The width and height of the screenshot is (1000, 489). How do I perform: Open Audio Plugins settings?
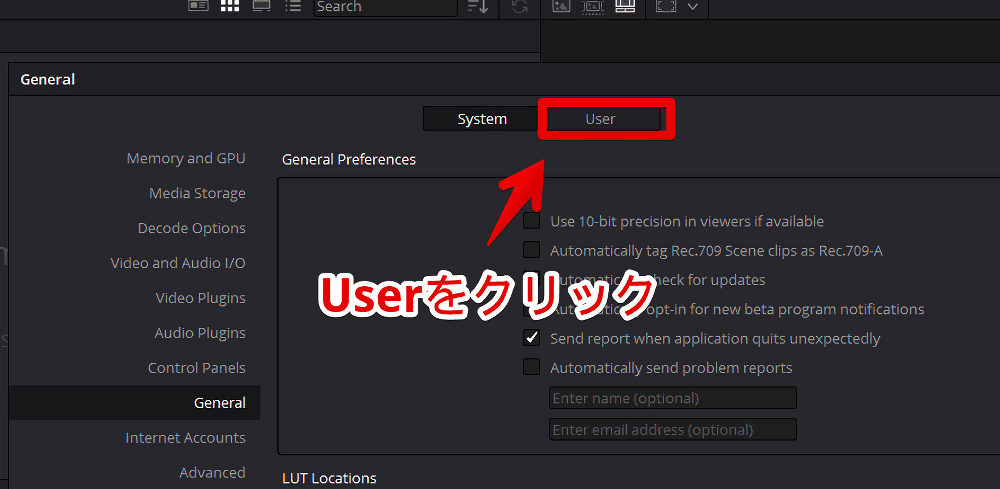[200, 333]
